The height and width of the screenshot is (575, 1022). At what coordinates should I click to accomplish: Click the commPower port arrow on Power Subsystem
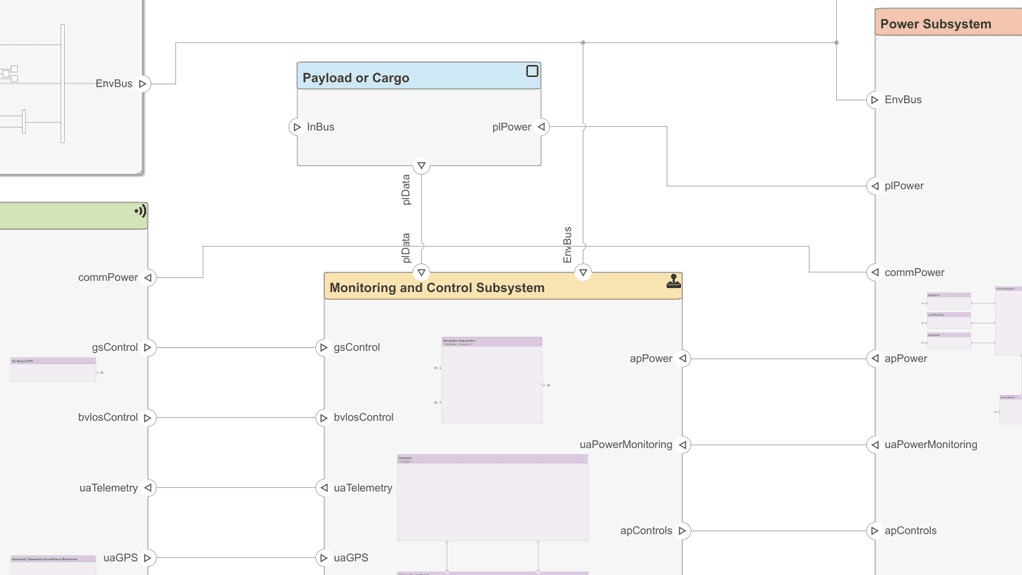click(x=875, y=272)
